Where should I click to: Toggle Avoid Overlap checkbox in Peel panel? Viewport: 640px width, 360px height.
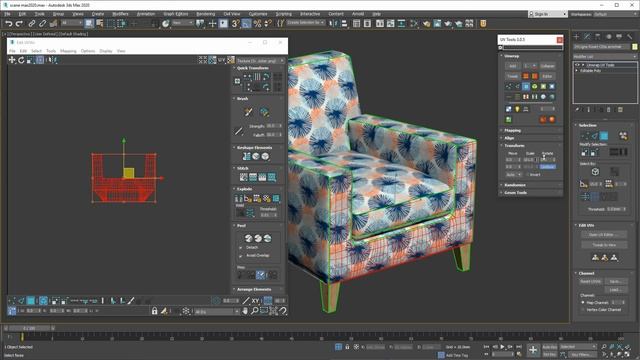pyautogui.click(x=240, y=256)
